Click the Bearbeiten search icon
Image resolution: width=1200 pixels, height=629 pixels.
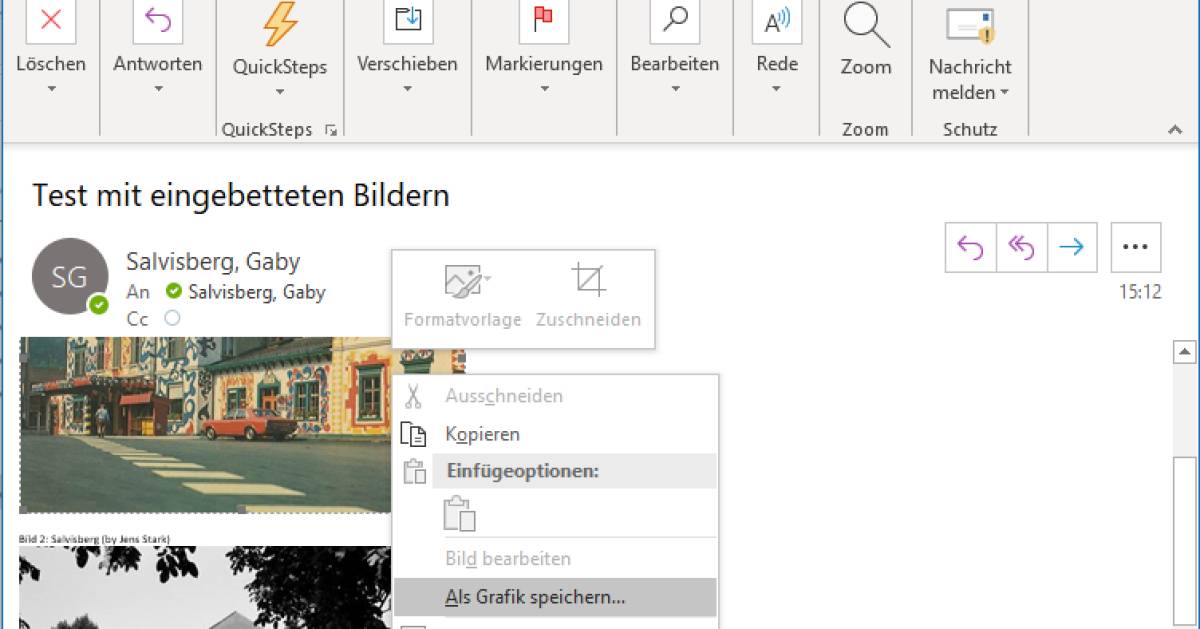[x=675, y=21]
